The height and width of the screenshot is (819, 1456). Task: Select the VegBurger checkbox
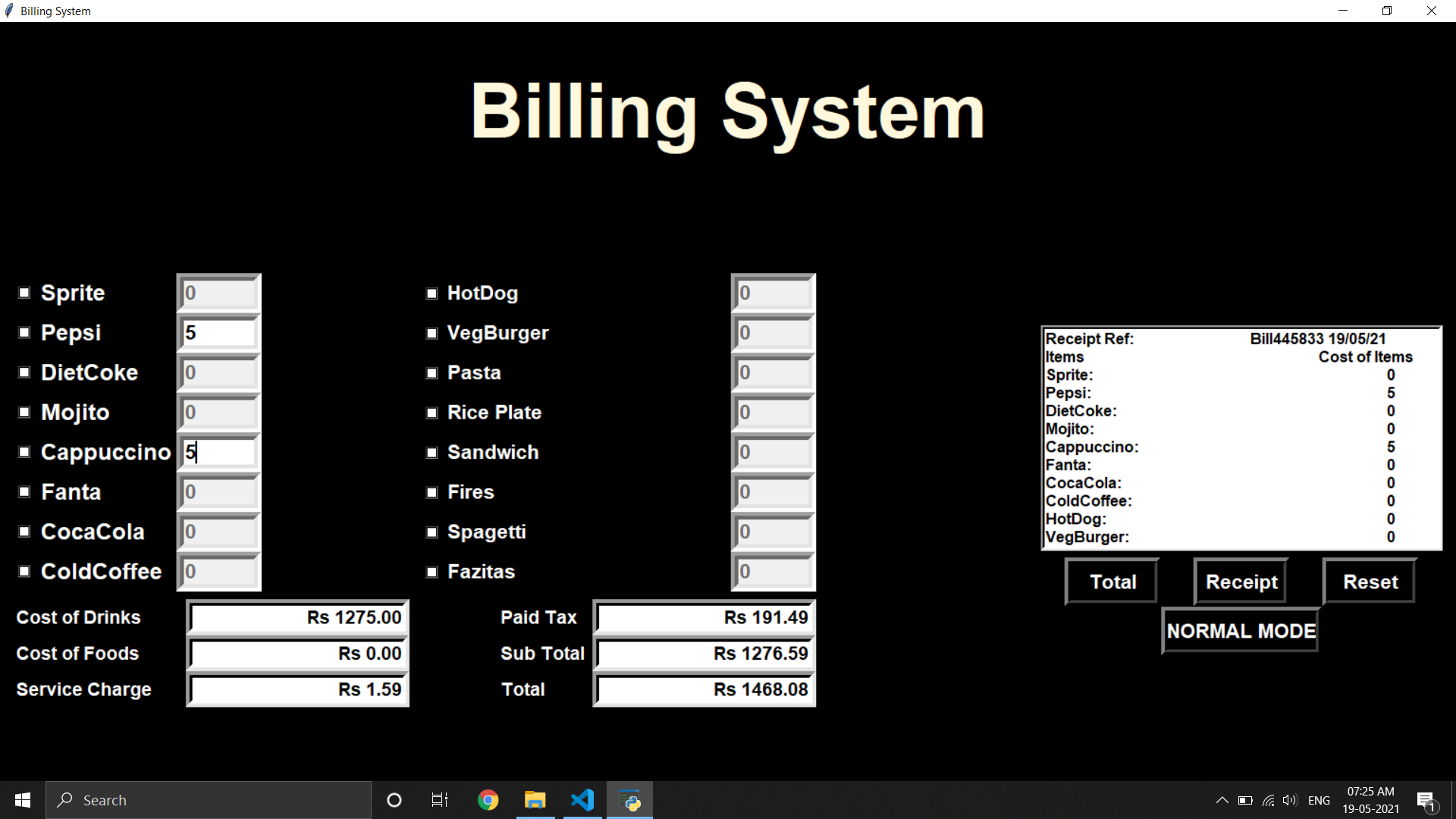(432, 333)
